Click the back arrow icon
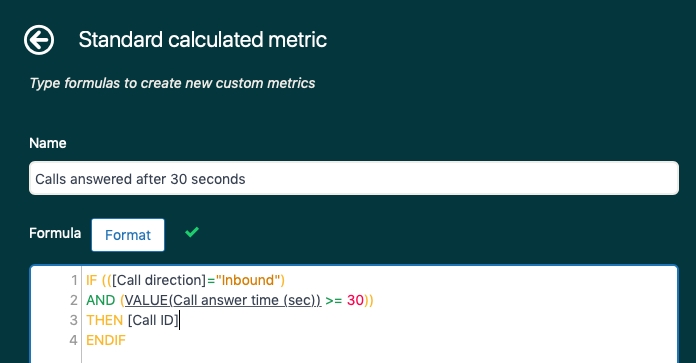 click(x=39, y=40)
